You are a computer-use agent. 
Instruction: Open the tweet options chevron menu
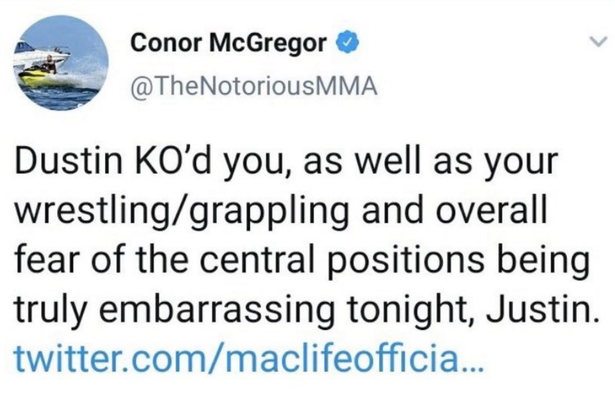tap(599, 41)
